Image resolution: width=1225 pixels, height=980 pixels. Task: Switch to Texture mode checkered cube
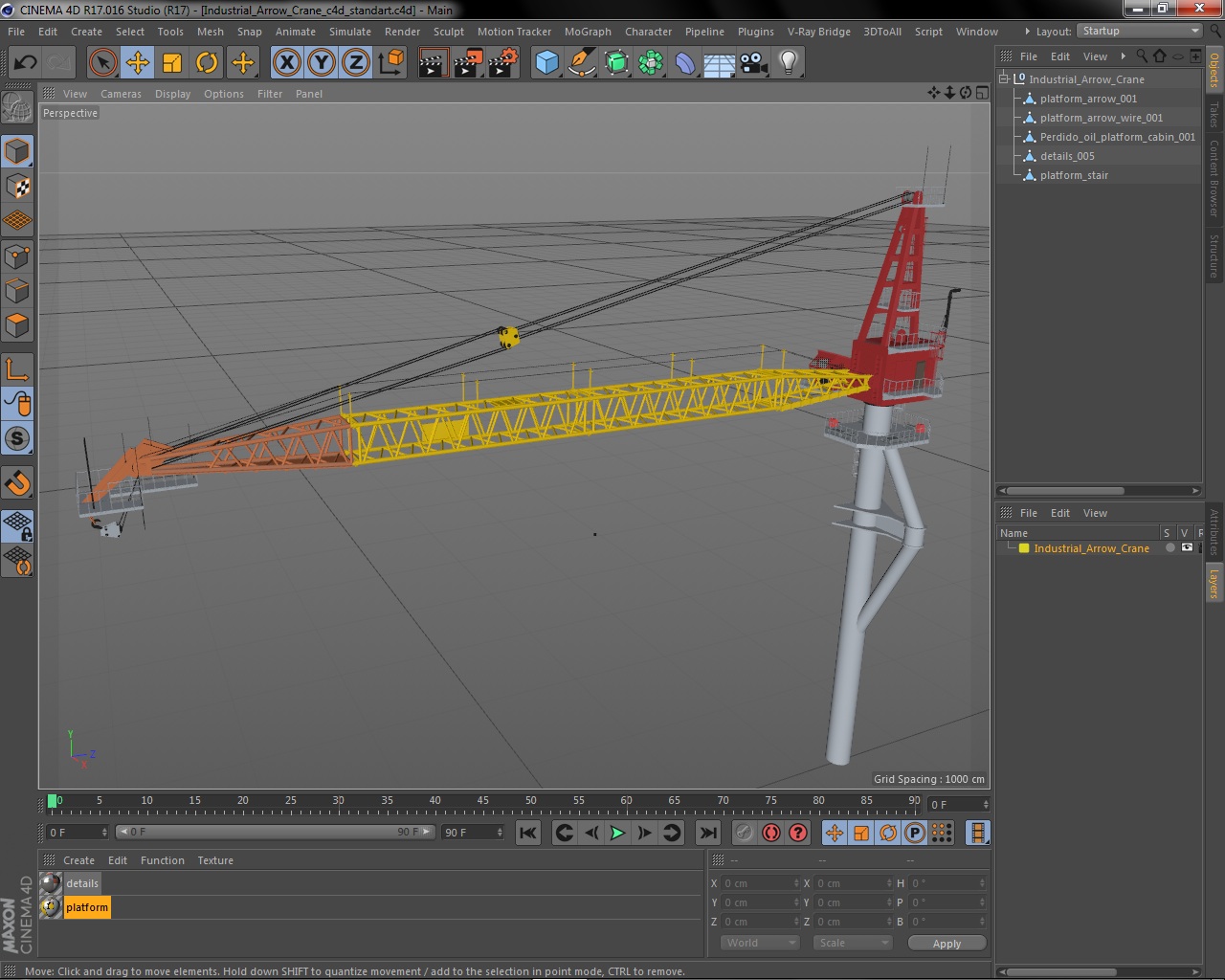pos(17,187)
